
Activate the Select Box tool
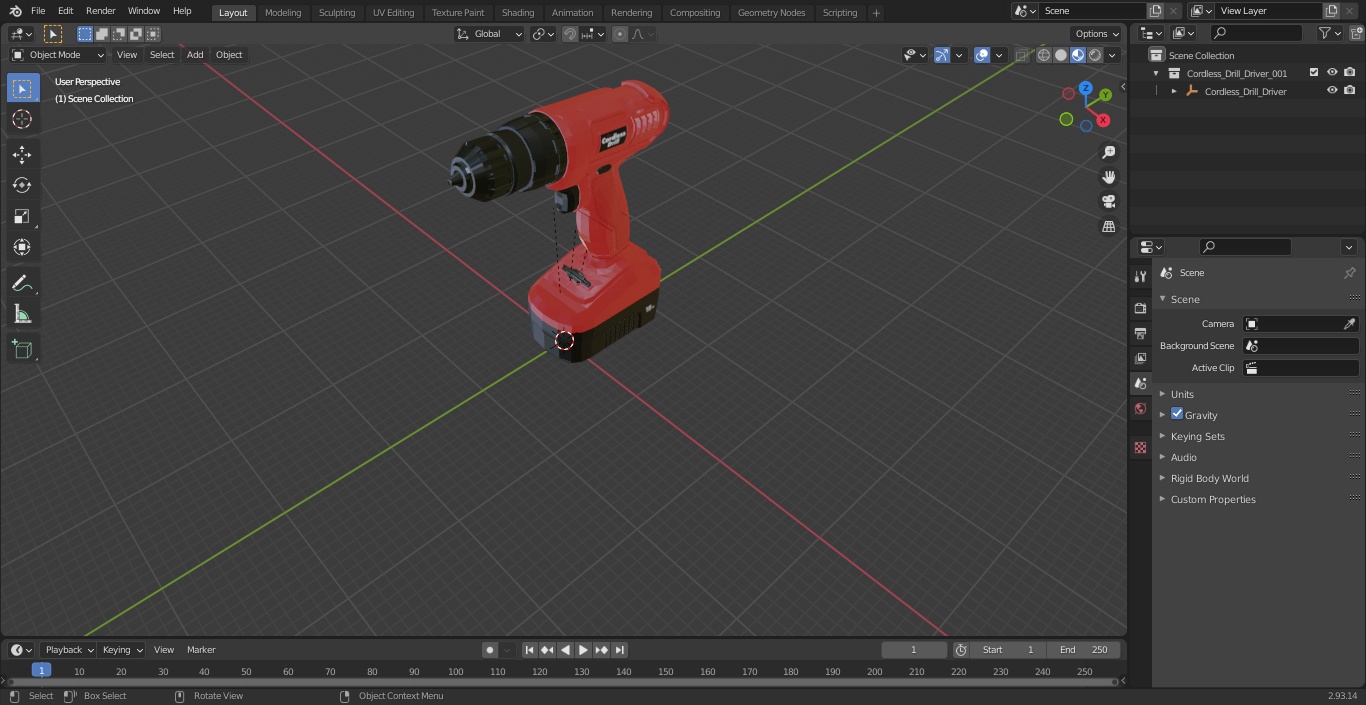coord(22,88)
